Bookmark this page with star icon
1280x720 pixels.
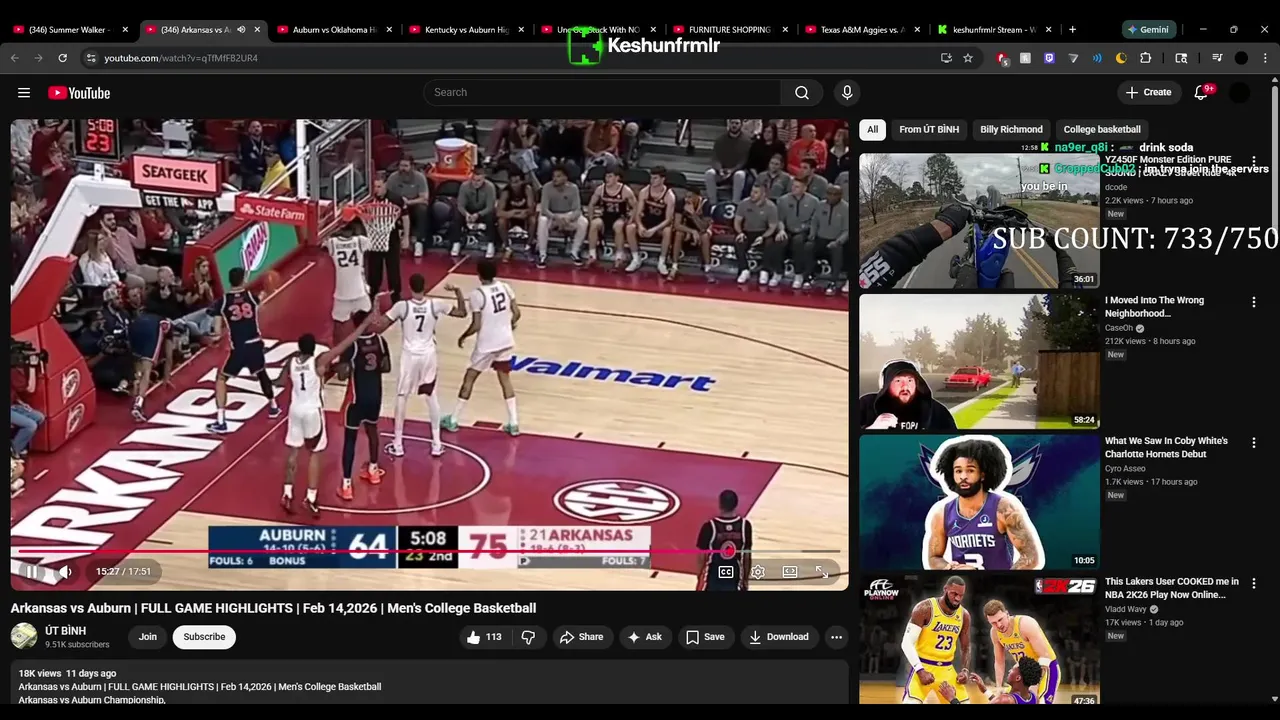click(968, 58)
